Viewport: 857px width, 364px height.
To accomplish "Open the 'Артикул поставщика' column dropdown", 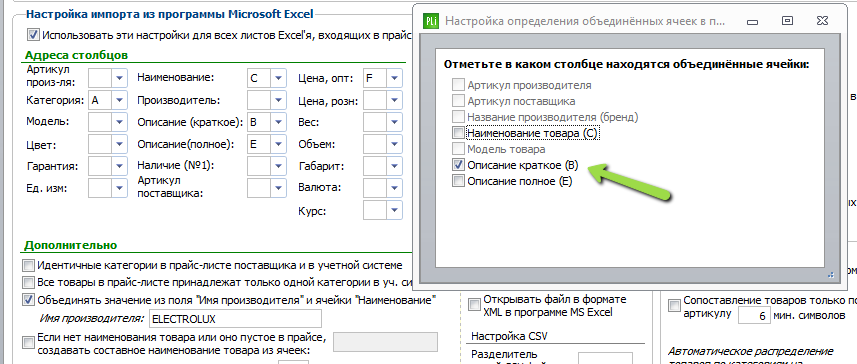I will pyautogui.click(x=278, y=189).
